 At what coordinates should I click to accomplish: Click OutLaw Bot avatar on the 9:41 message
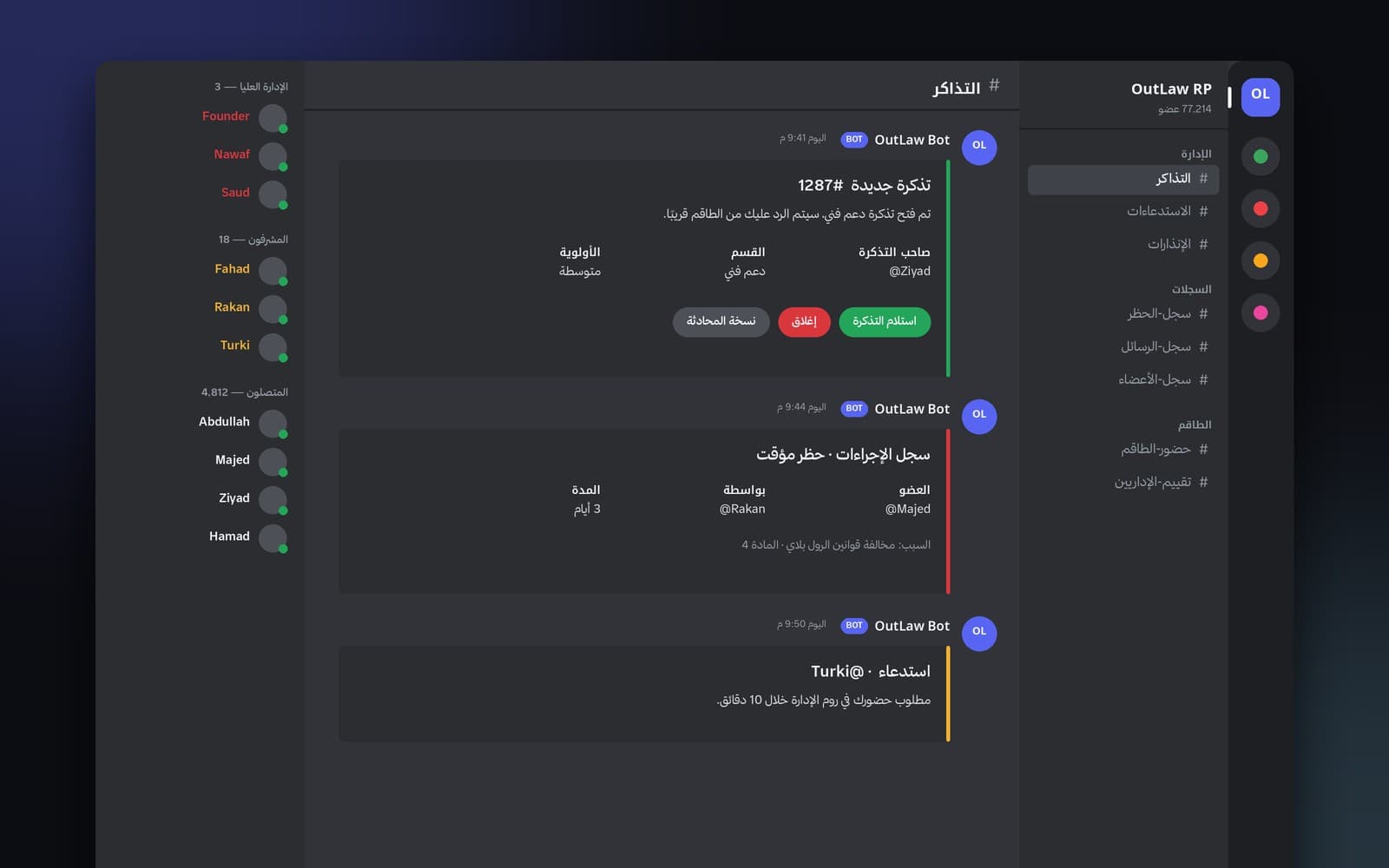click(979, 147)
